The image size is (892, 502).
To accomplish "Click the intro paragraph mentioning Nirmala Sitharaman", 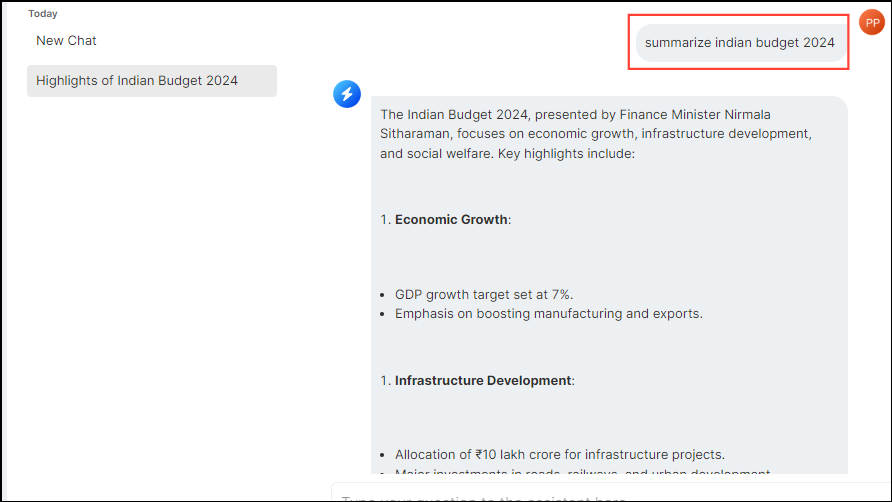I will (x=594, y=134).
